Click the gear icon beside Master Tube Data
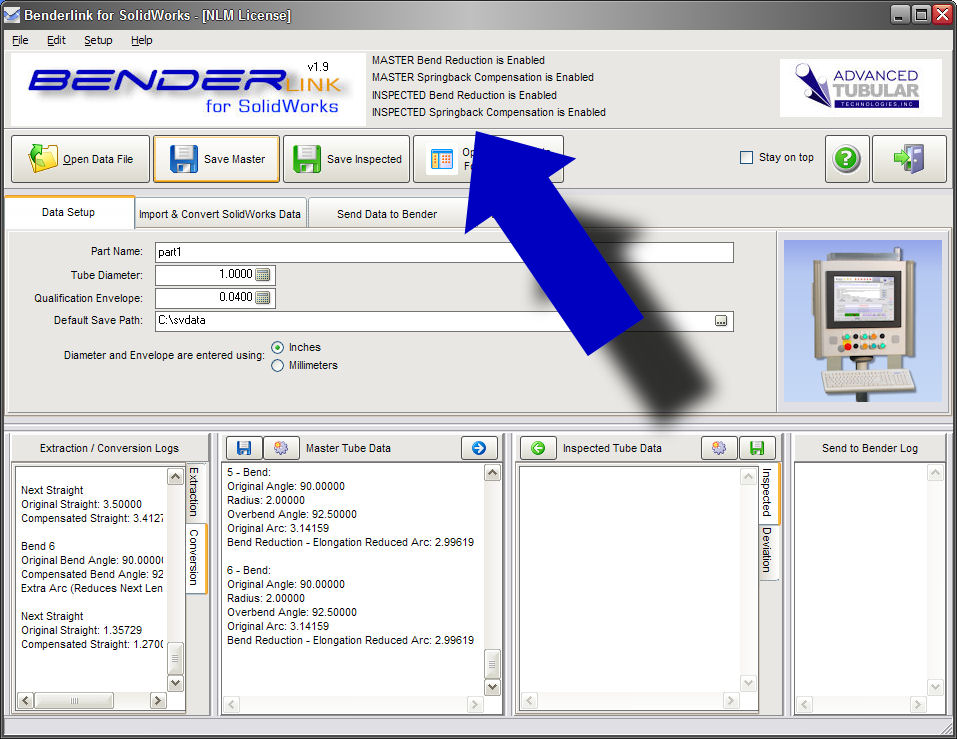 coord(281,448)
